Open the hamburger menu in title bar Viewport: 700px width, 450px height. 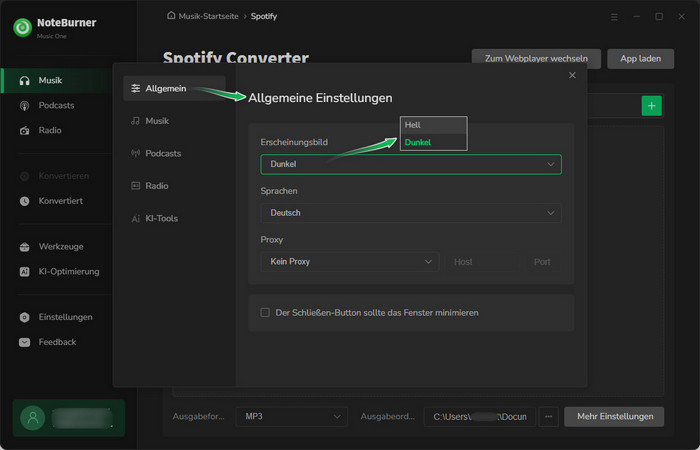614,17
